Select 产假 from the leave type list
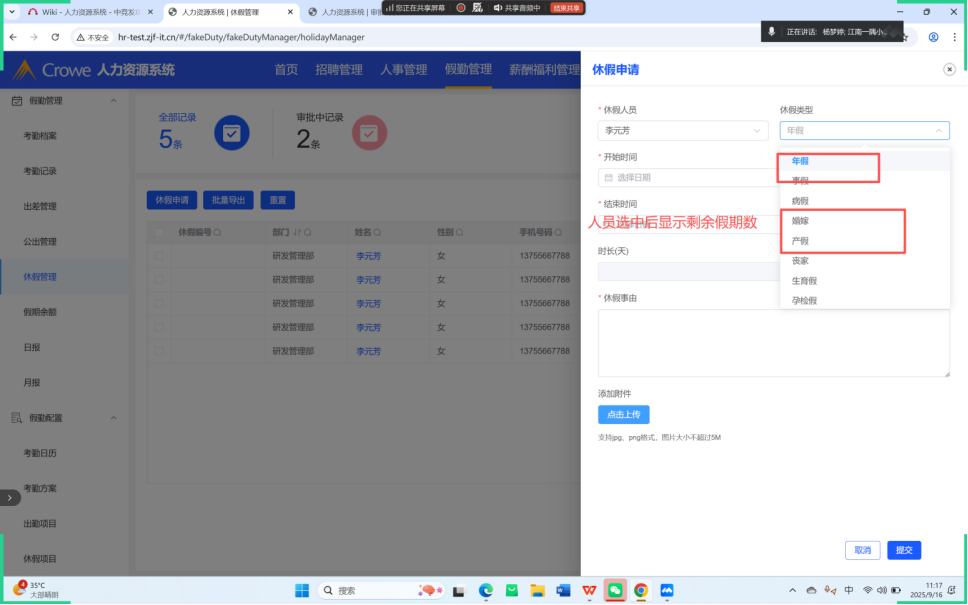The width and height of the screenshot is (968, 605). (864, 241)
